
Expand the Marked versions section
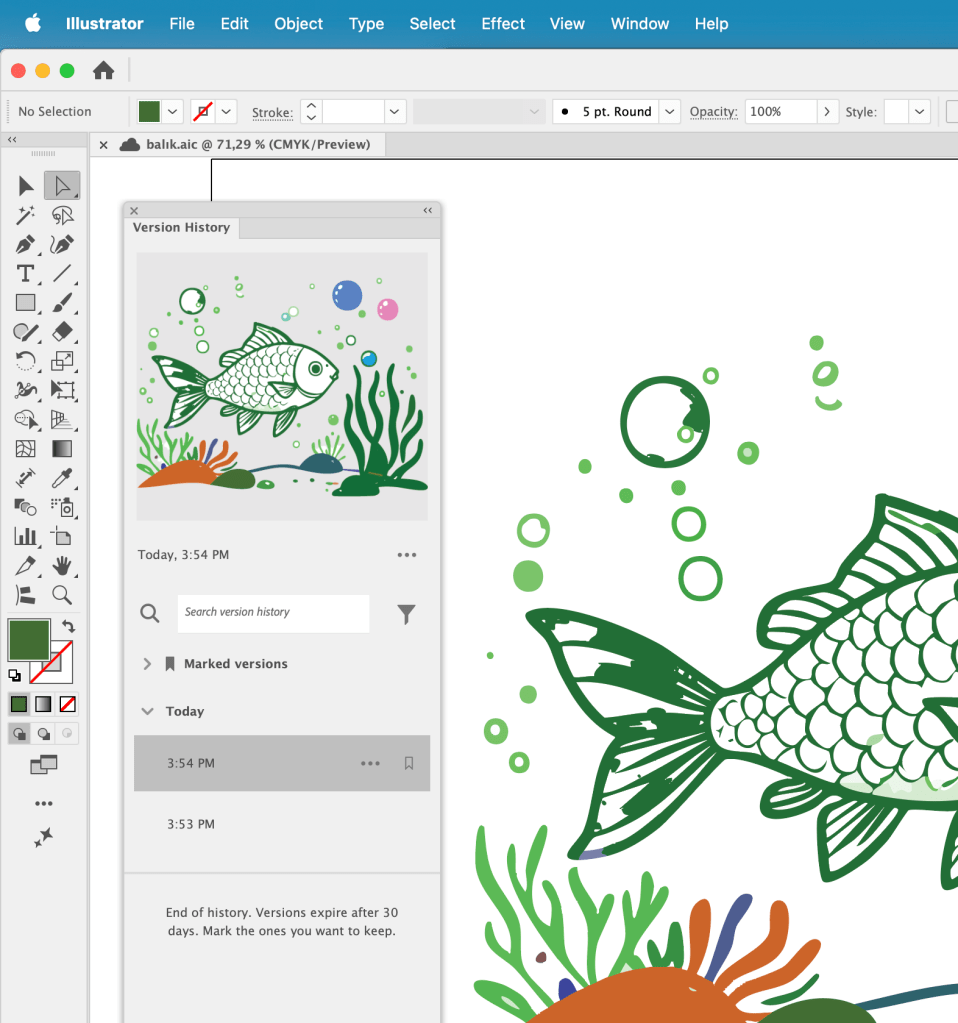148,664
